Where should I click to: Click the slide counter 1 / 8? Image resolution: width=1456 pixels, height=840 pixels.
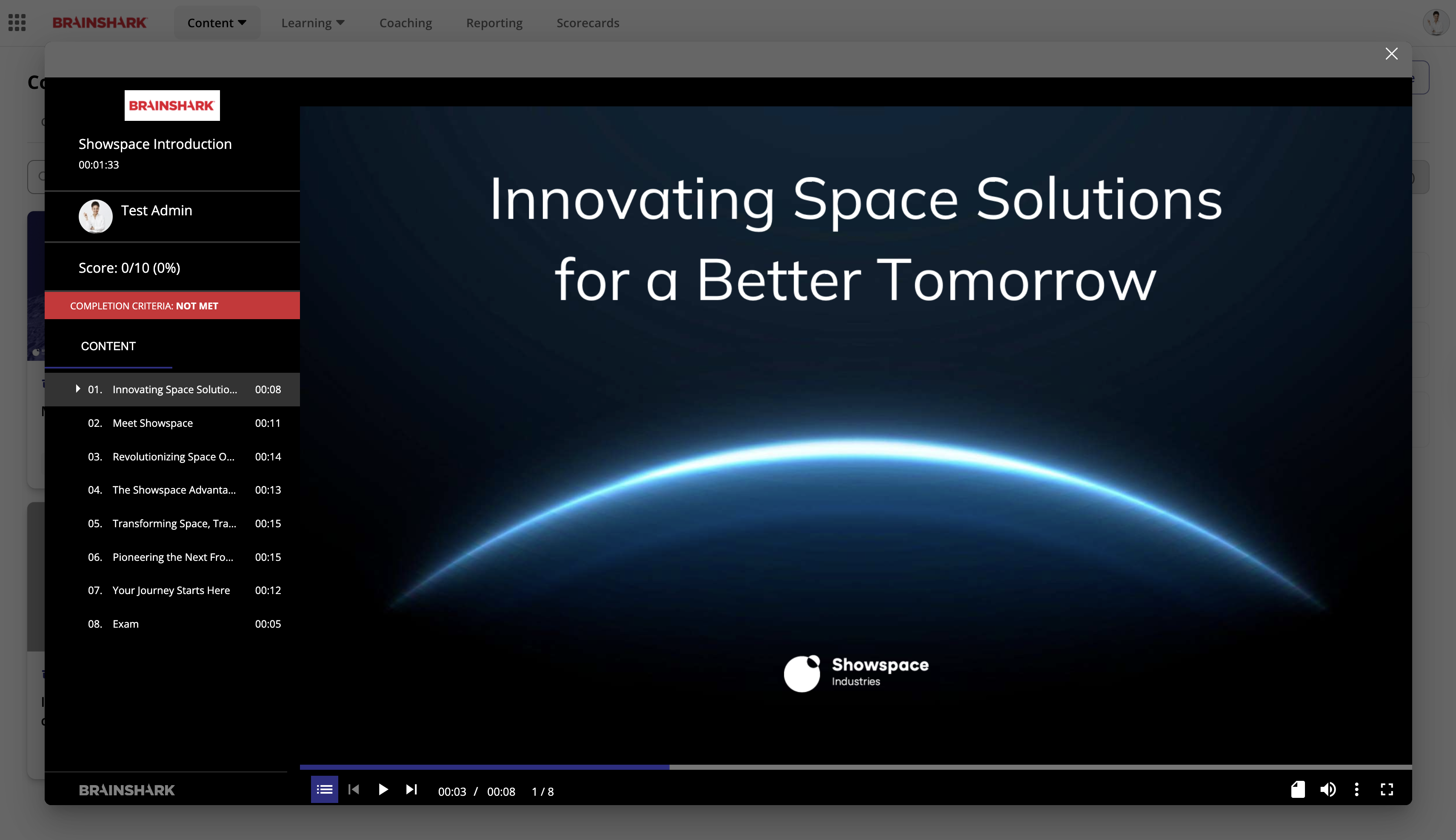tap(543, 791)
